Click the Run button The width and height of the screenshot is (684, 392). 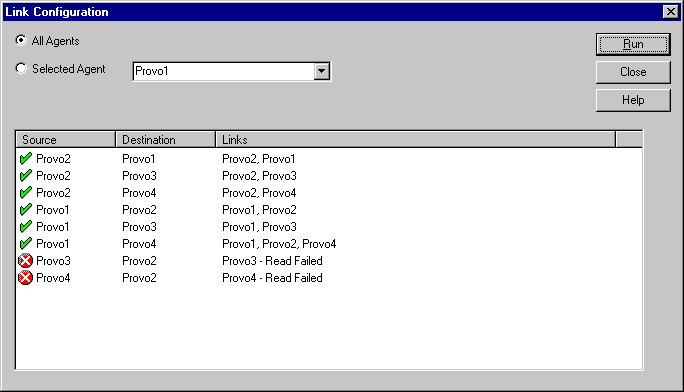point(633,44)
